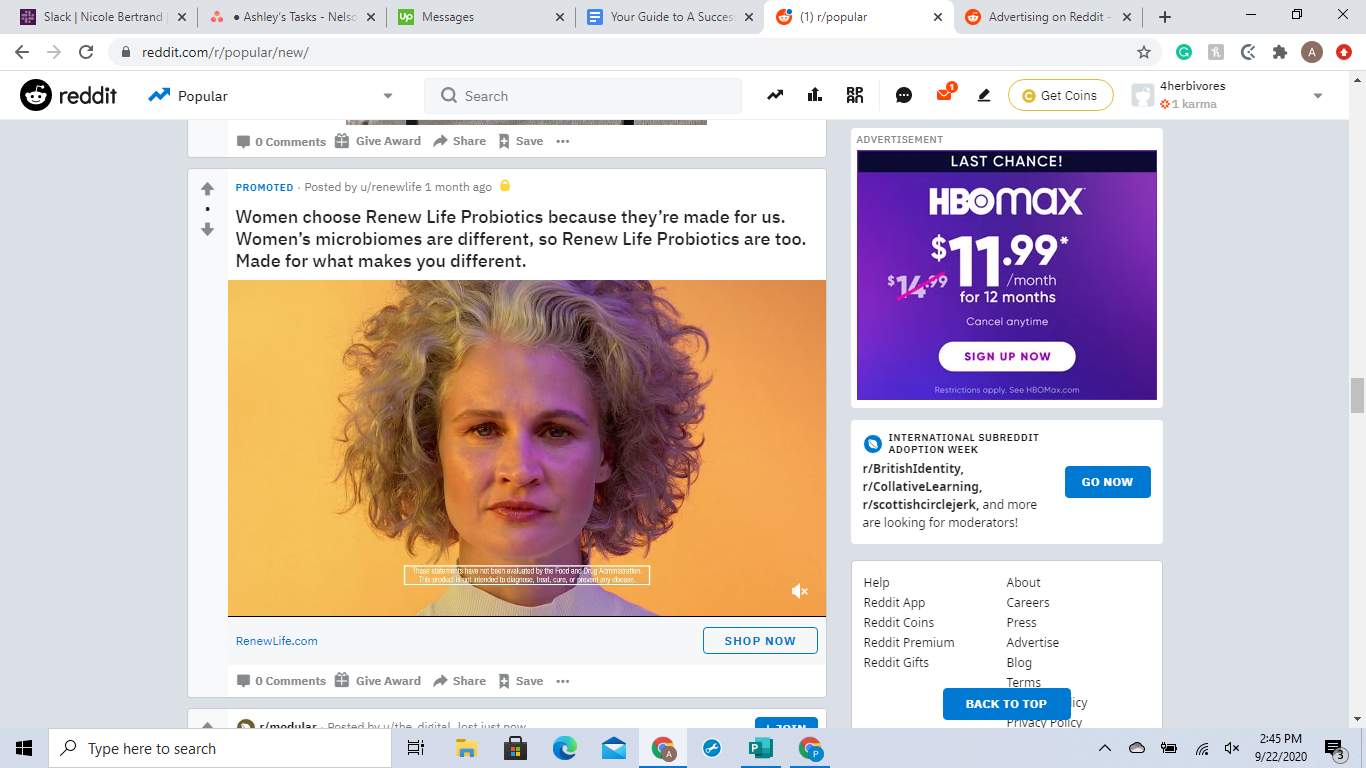1366x768 pixels.
Task: Open the inbox mail icon with notification
Action: pos(944,94)
